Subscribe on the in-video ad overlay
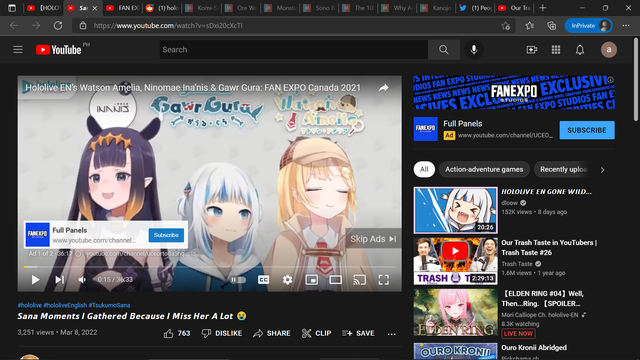 tap(166, 235)
